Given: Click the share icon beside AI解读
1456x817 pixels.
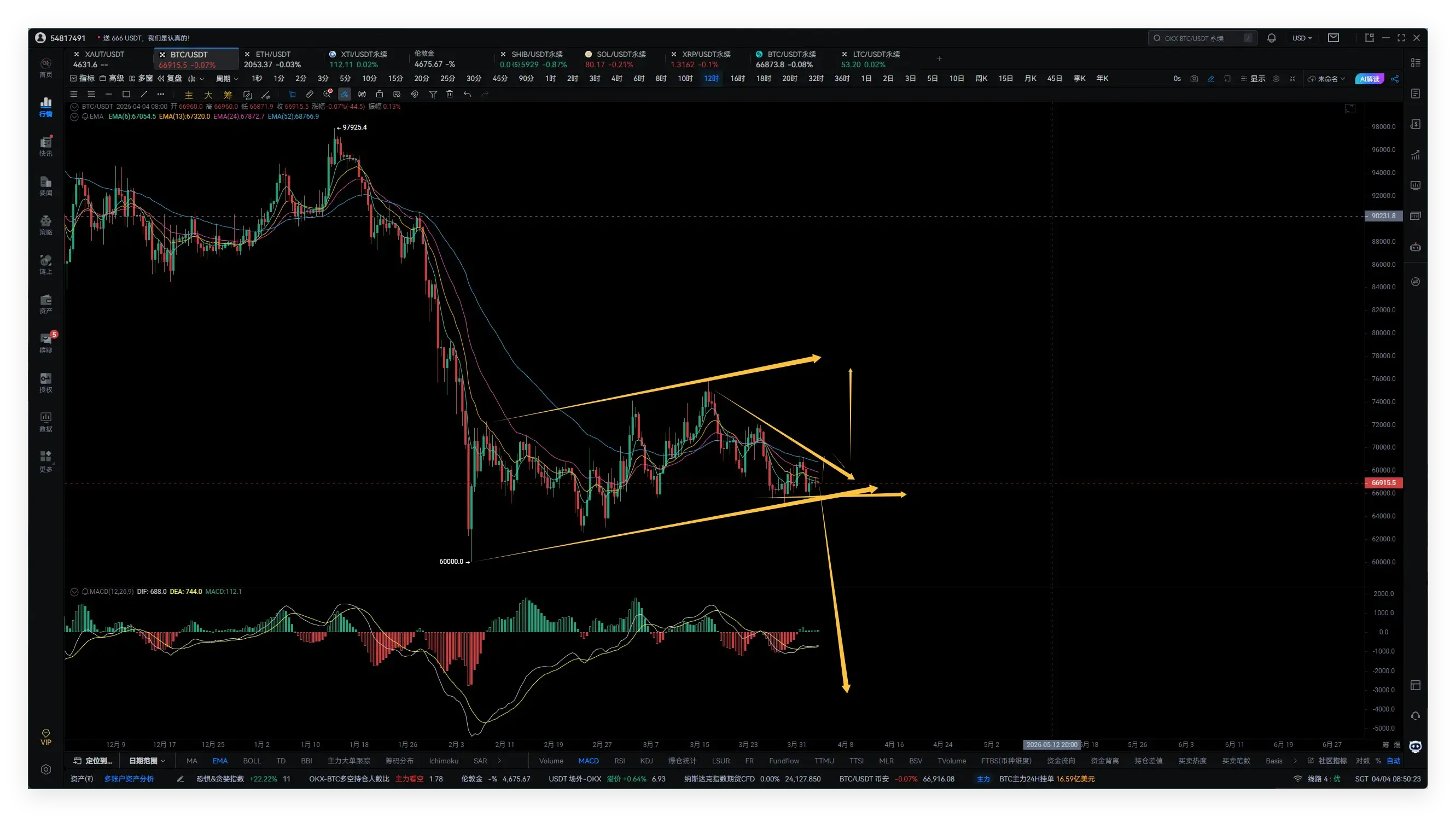Looking at the screenshot, I should pos(1395,79).
